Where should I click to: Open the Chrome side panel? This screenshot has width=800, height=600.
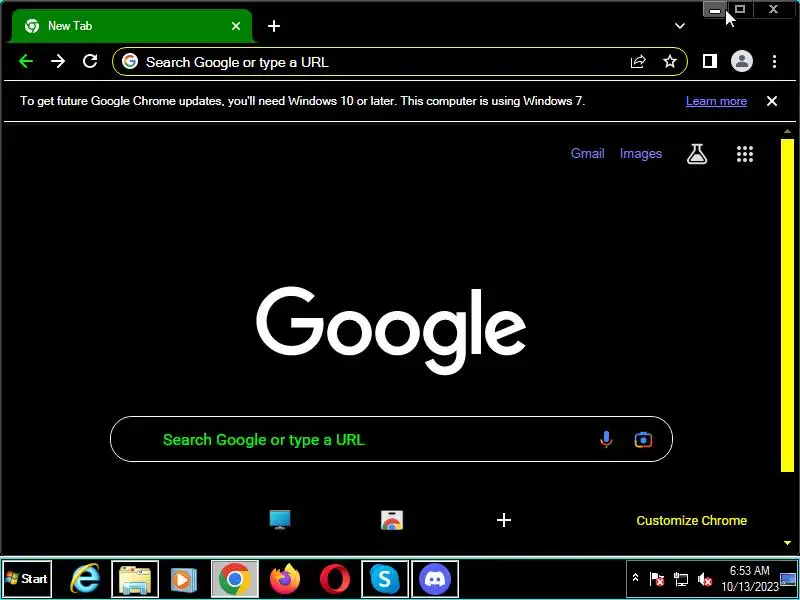tap(710, 62)
